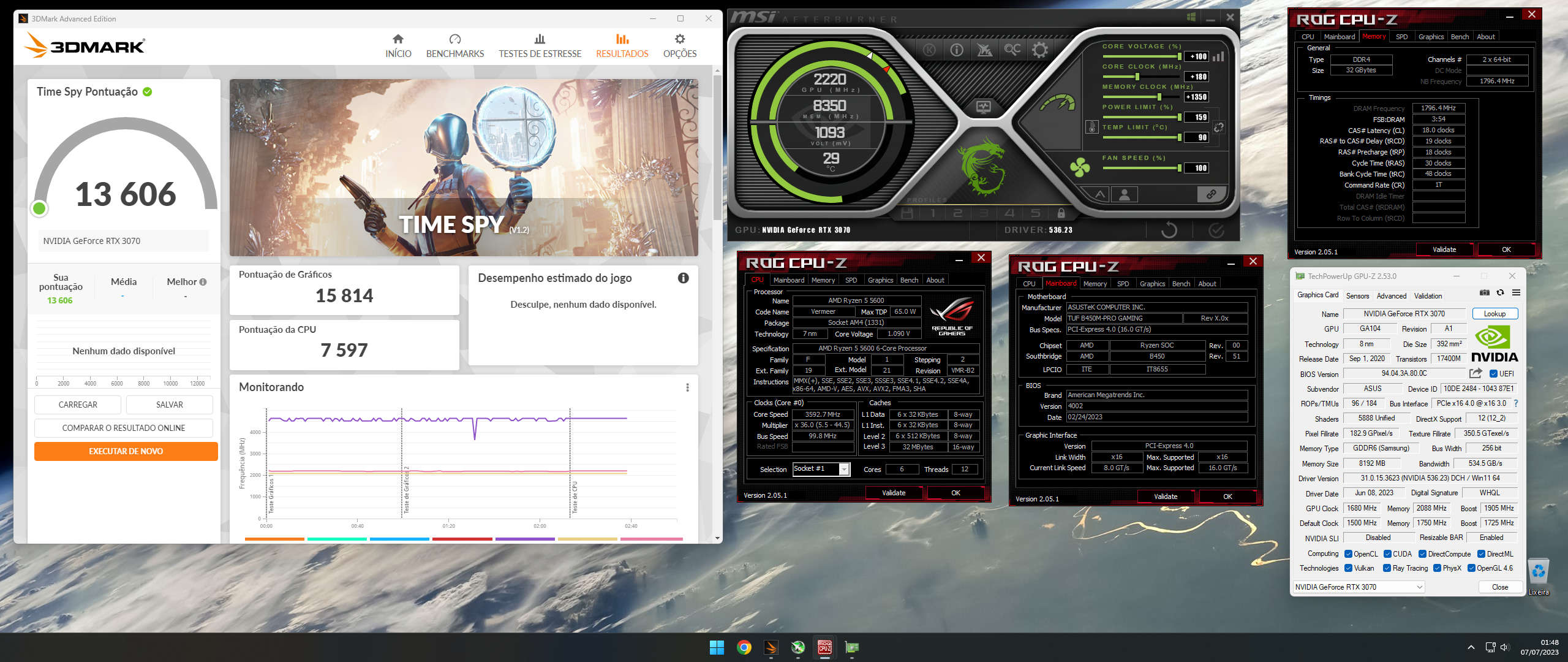Click the voltage bars icon beside Core Voltage
The height and width of the screenshot is (662, 1568).
click(1219, 56)
